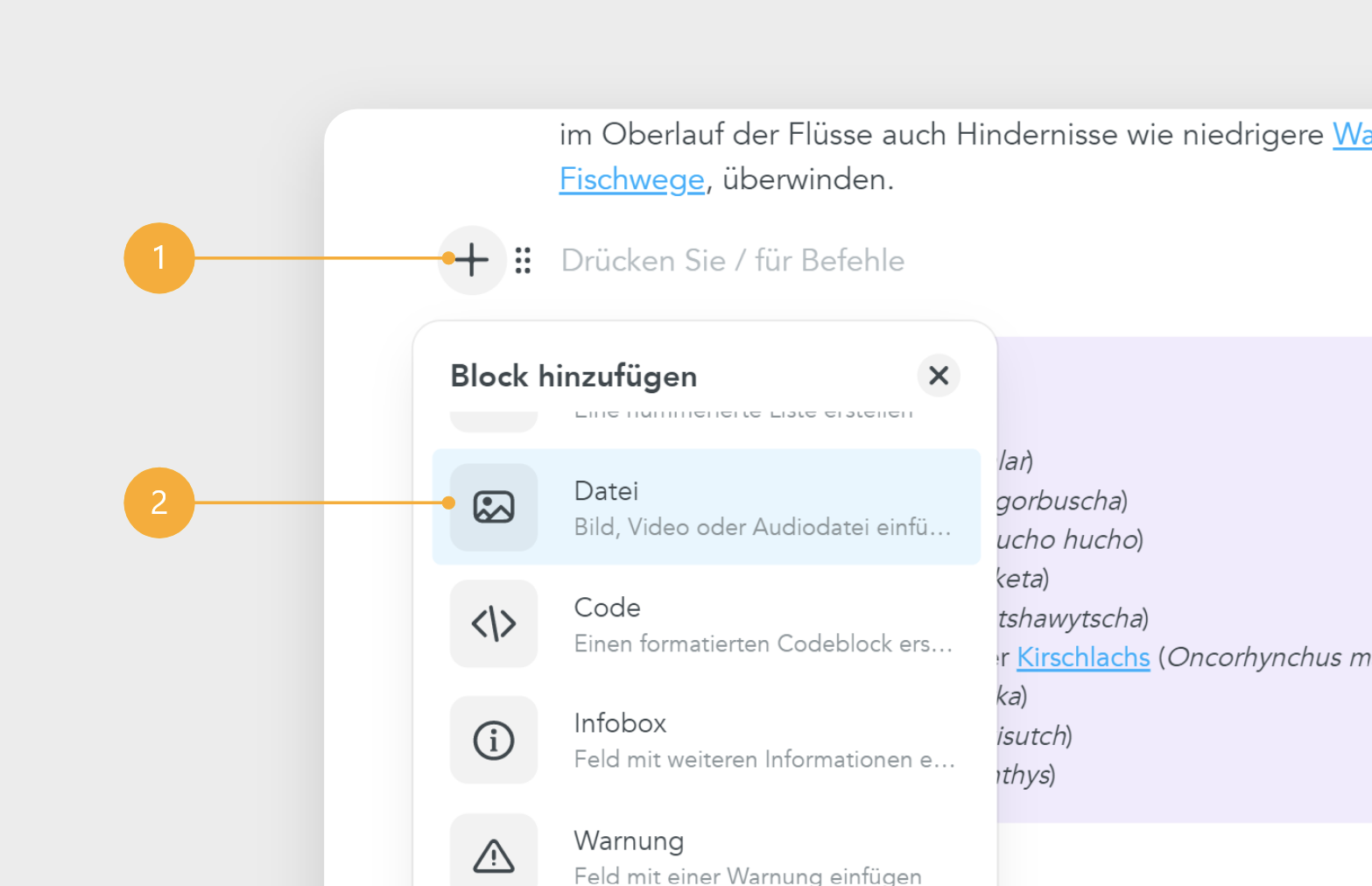
Task: Click the 'Drücken Sie / für Befehle' field
Action: (x=733, y=261)
